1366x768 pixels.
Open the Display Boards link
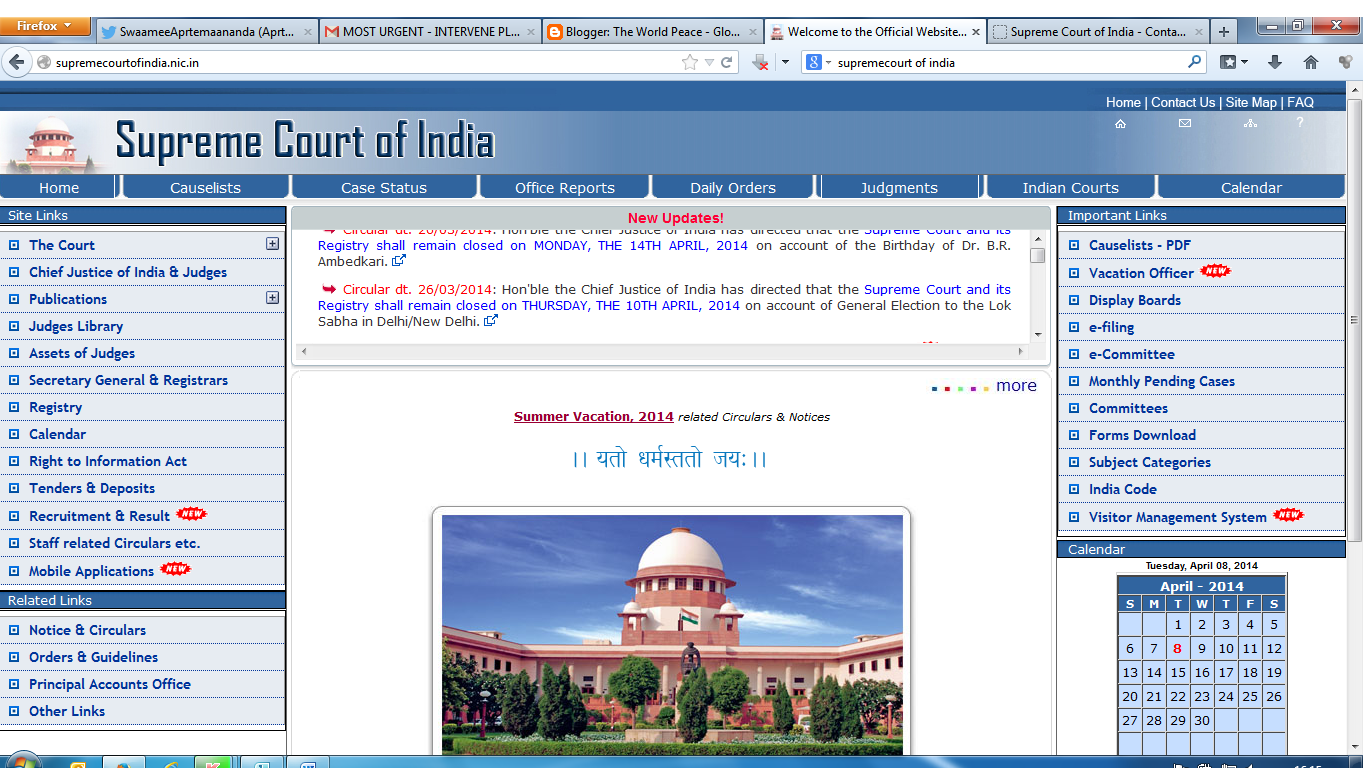[1135, 300]
